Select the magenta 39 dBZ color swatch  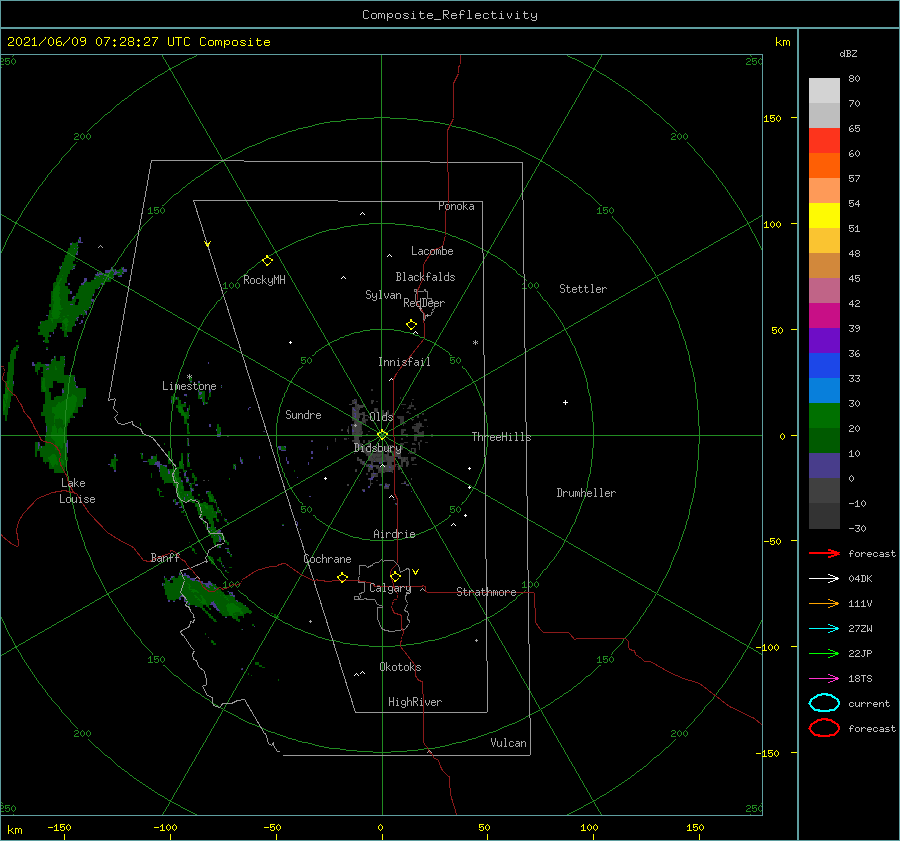tap(824, 315)
